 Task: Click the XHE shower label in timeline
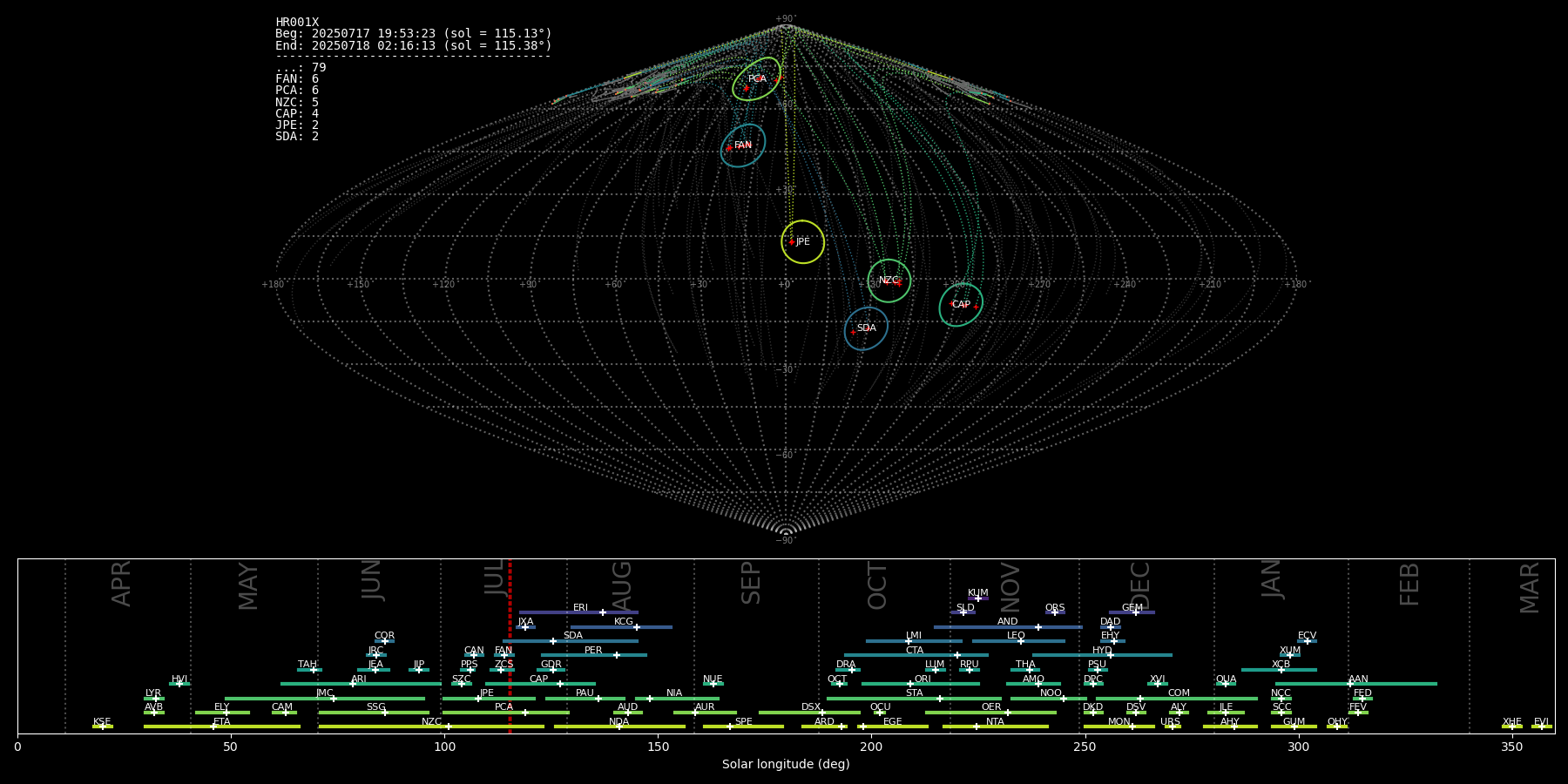(1512, 722)
